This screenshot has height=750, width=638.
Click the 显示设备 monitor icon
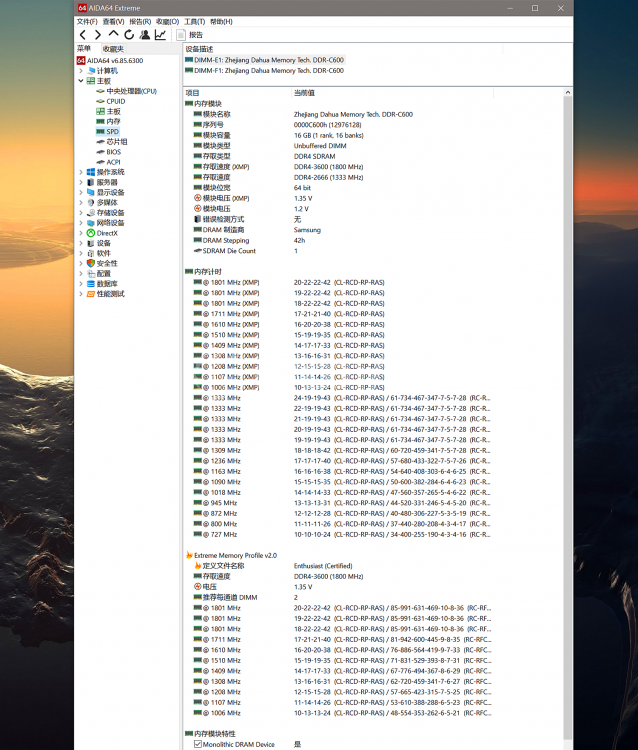[91, 192]
